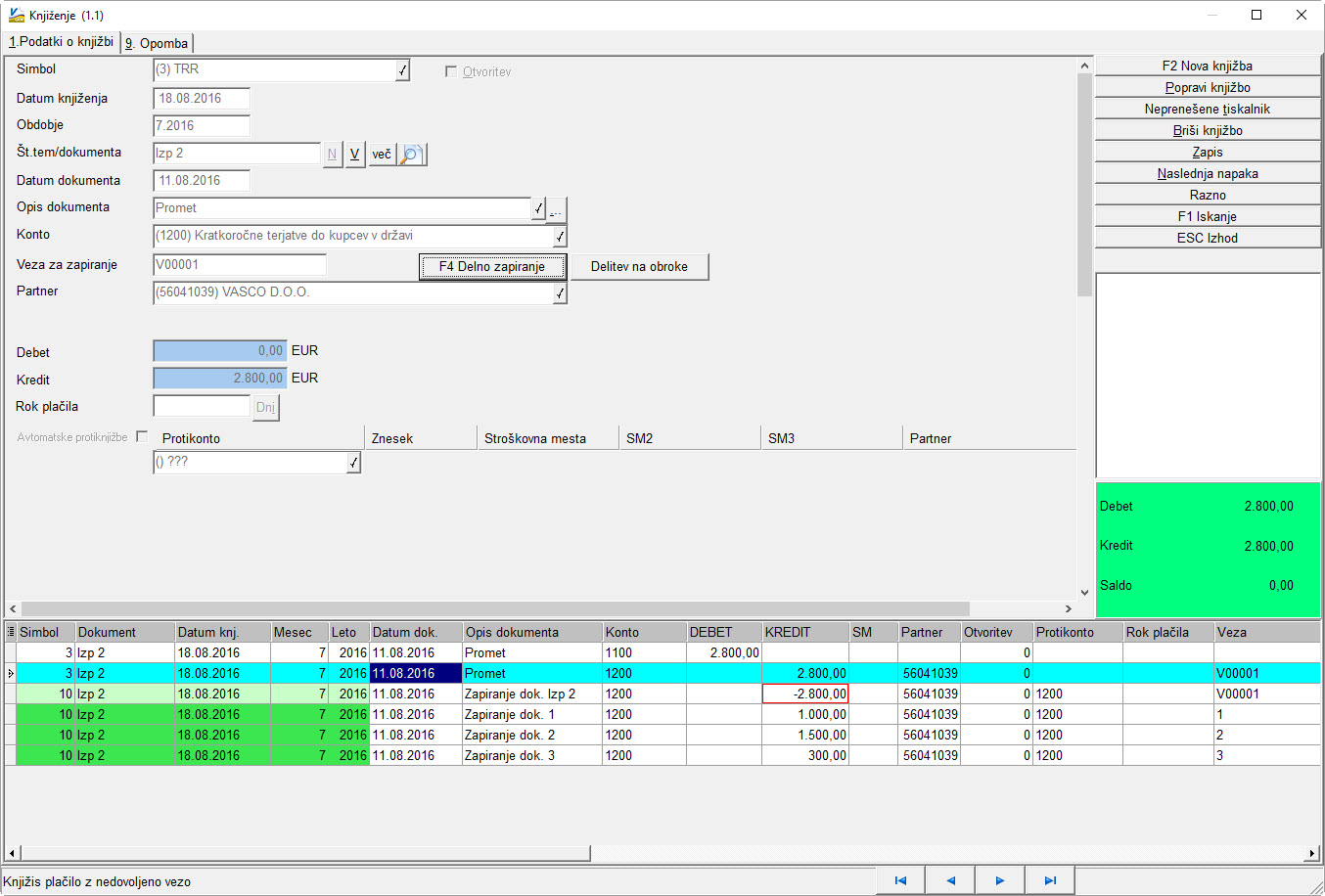Click the form's vertical scrollbar down arrow

(1084, 592)
